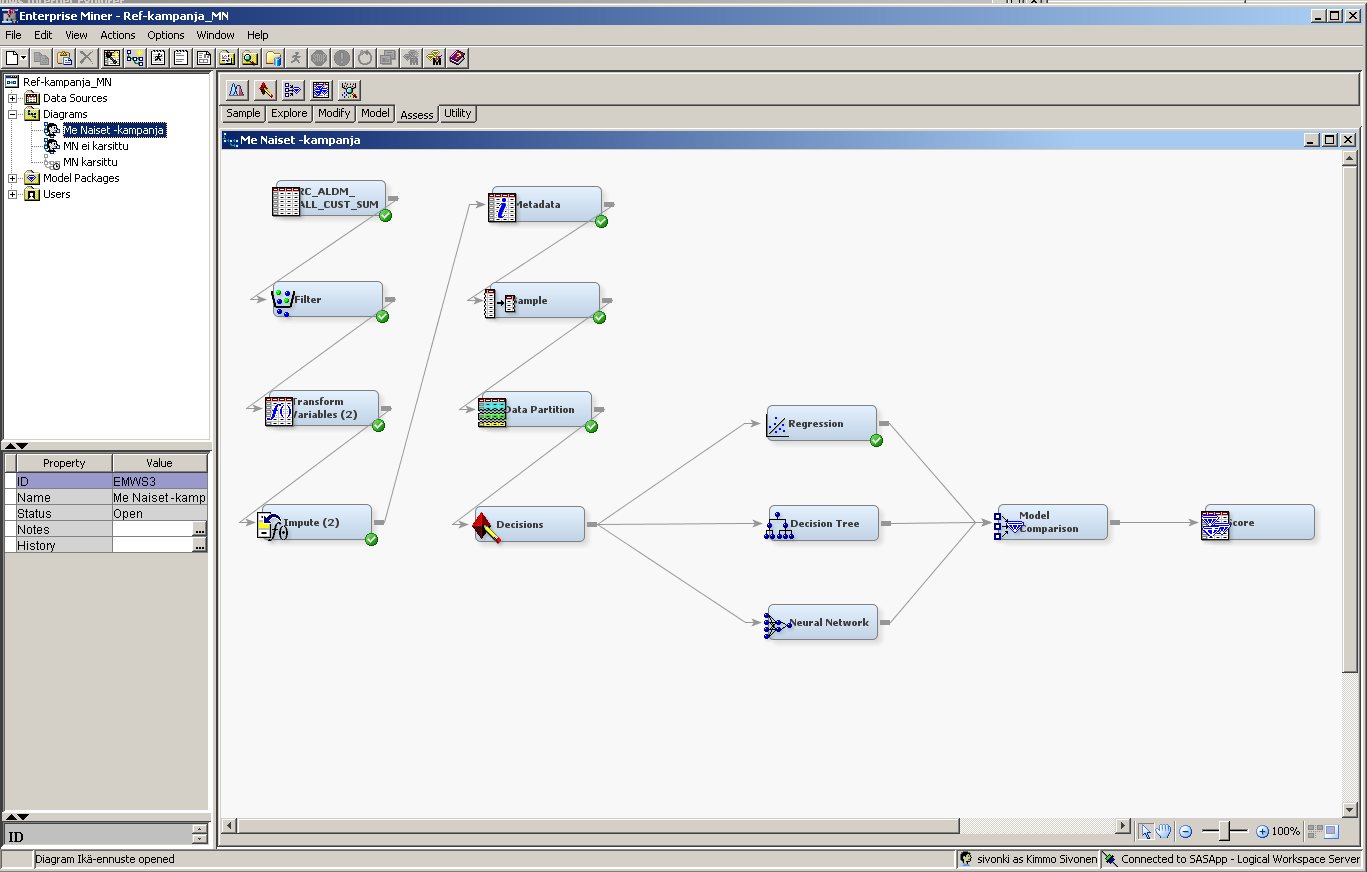Select the Model Comparison icon in Assess palette
The image size is (1367, 872).
click(x=293, y=90)
